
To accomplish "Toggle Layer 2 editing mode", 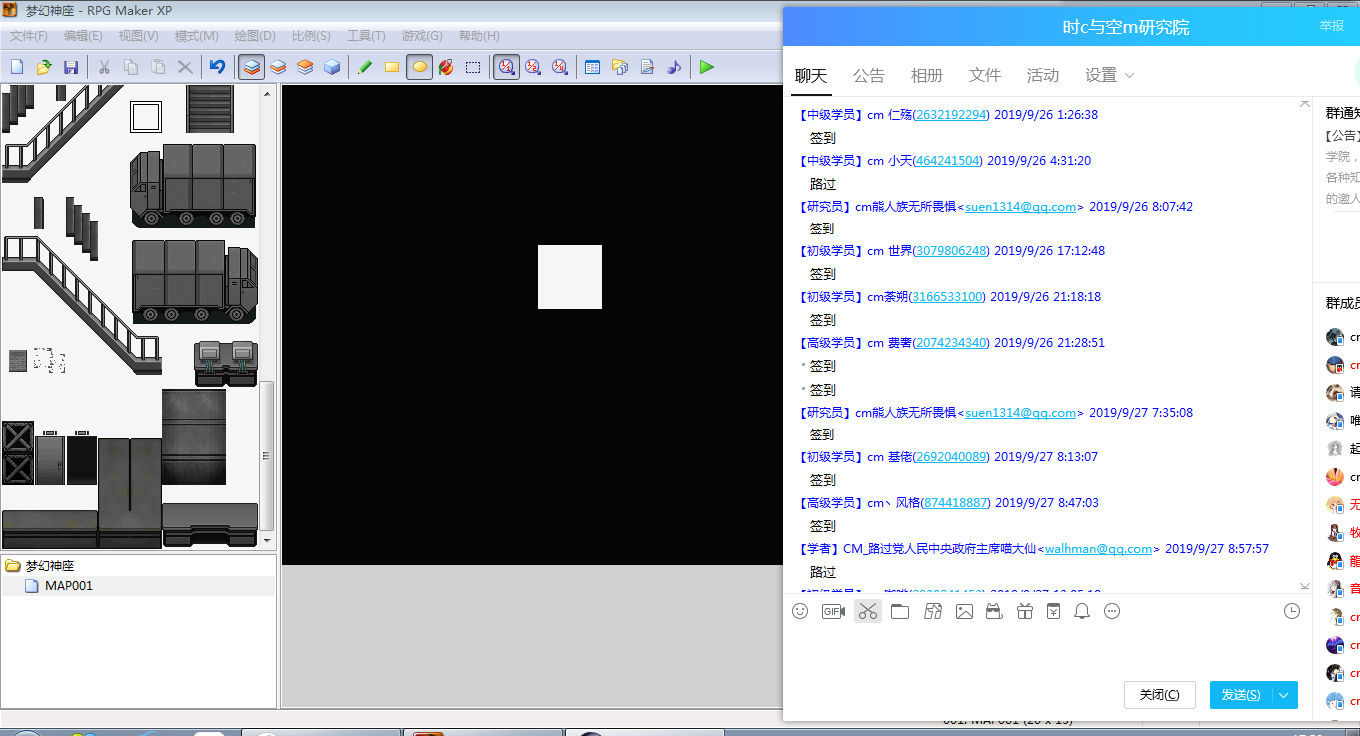I will click(278, 67).
